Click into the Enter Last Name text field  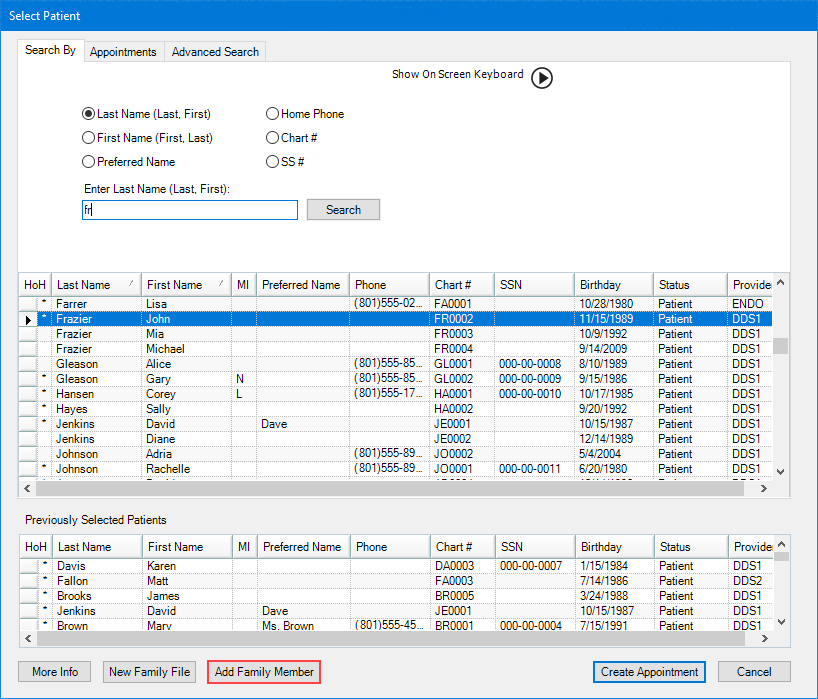[x=190, y=210]
